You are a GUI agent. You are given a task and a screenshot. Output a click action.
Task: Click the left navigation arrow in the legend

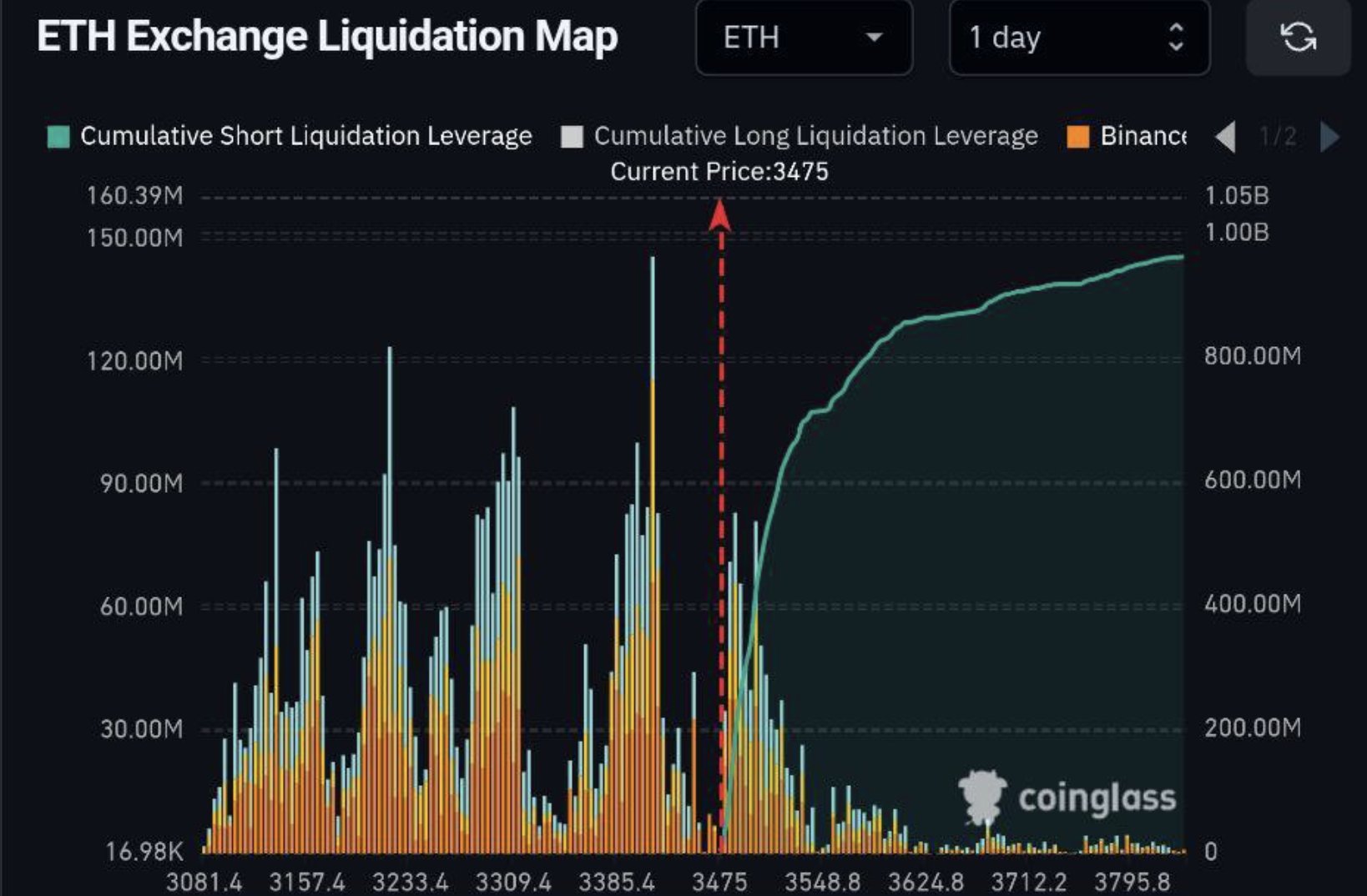(1225, 137)
